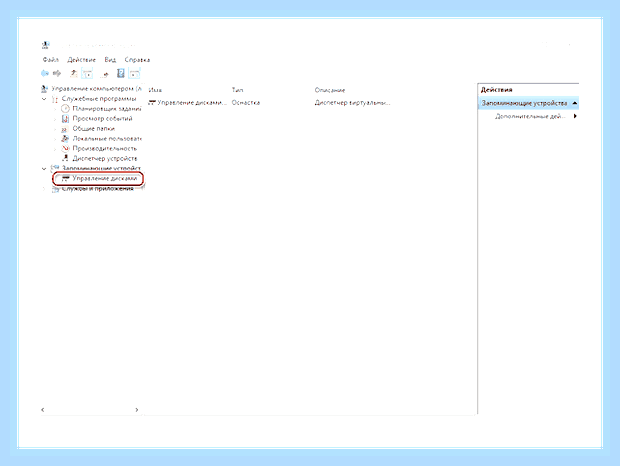Click the Службы и приложения icon in the tree
The width and height of the screenshot is (620, 466).
coord(56,189)
